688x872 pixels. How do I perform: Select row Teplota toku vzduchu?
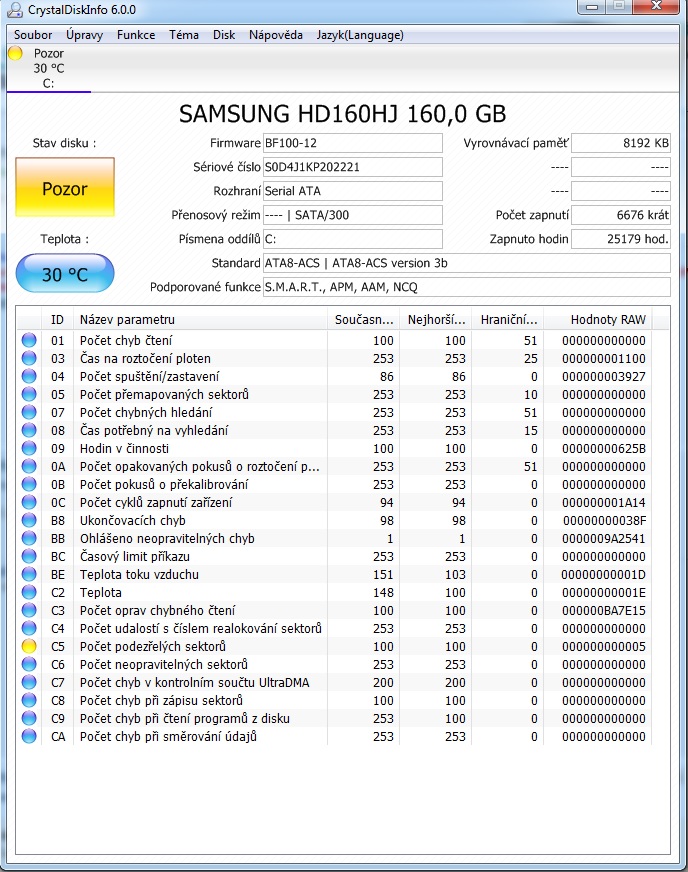pos(334,574)
